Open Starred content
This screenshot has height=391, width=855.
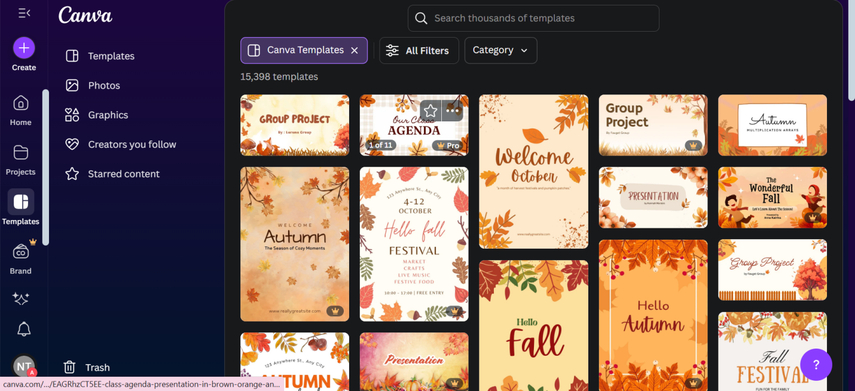tap(124, 174)
